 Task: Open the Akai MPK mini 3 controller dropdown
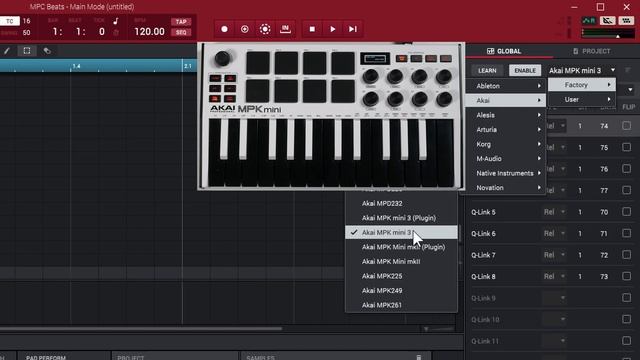tap(581, 71)
